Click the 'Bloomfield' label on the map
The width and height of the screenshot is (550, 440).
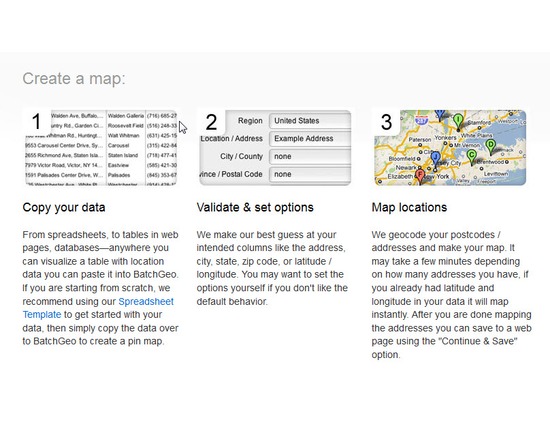[402, 159]
